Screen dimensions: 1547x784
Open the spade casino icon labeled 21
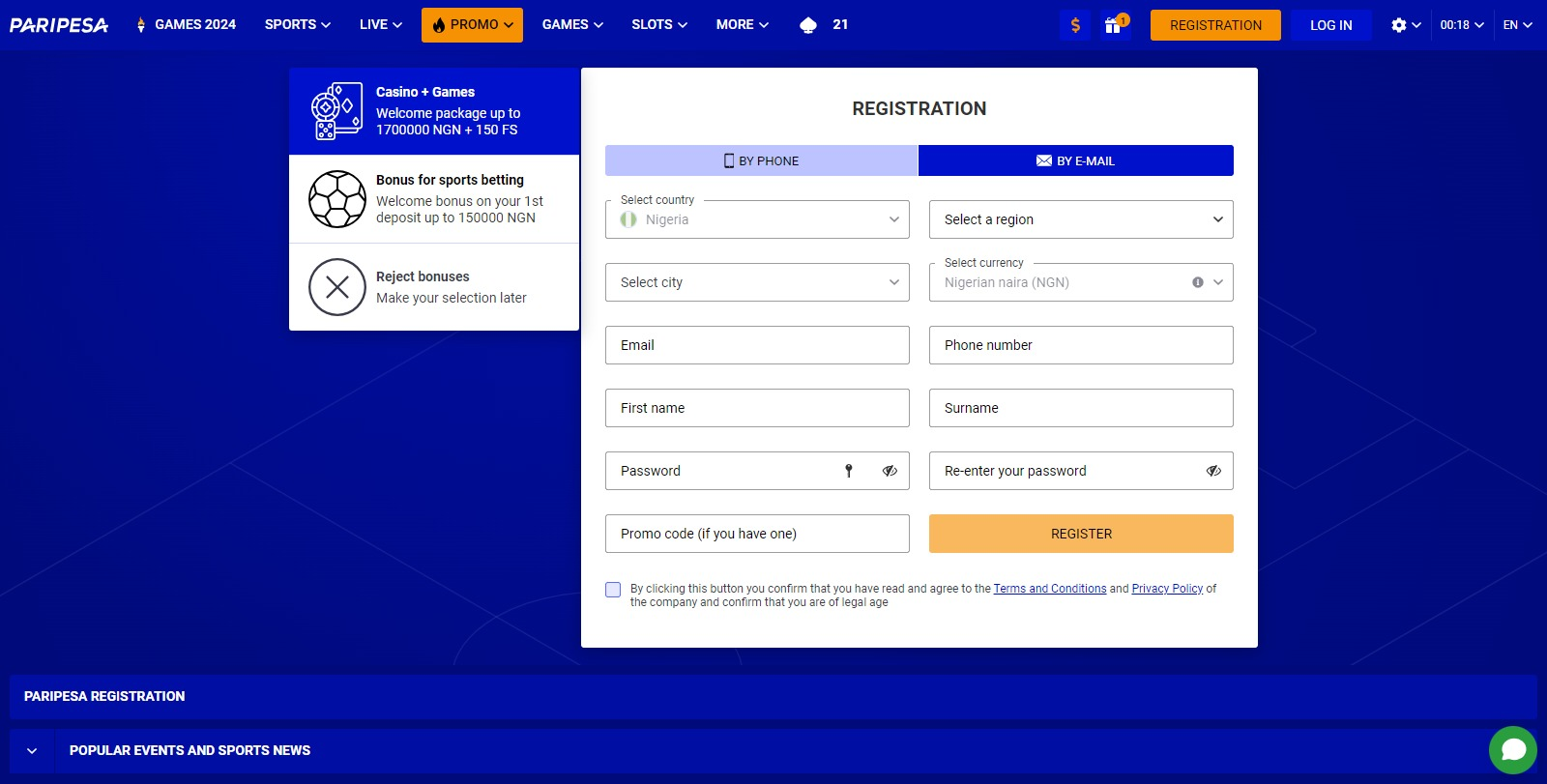[824, 25]
